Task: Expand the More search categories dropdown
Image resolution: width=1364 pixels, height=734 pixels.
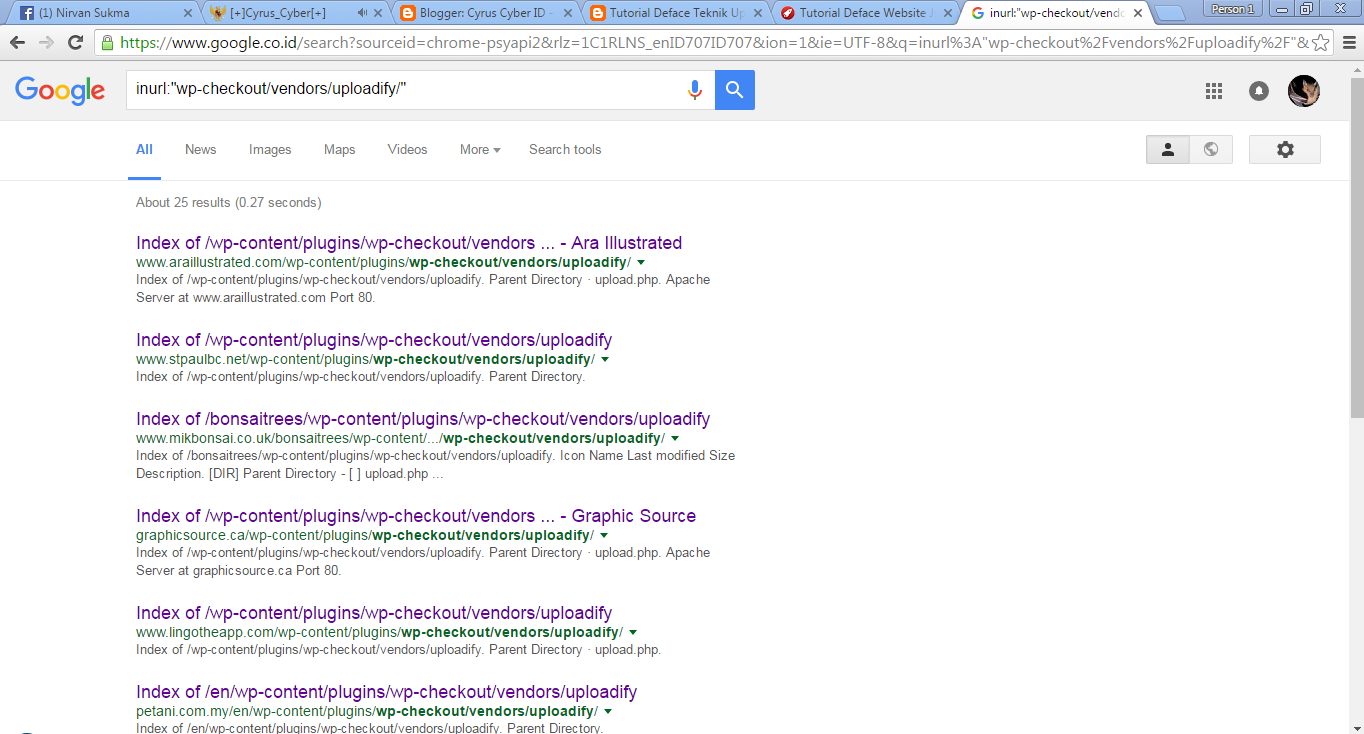Action: (480, 149)
